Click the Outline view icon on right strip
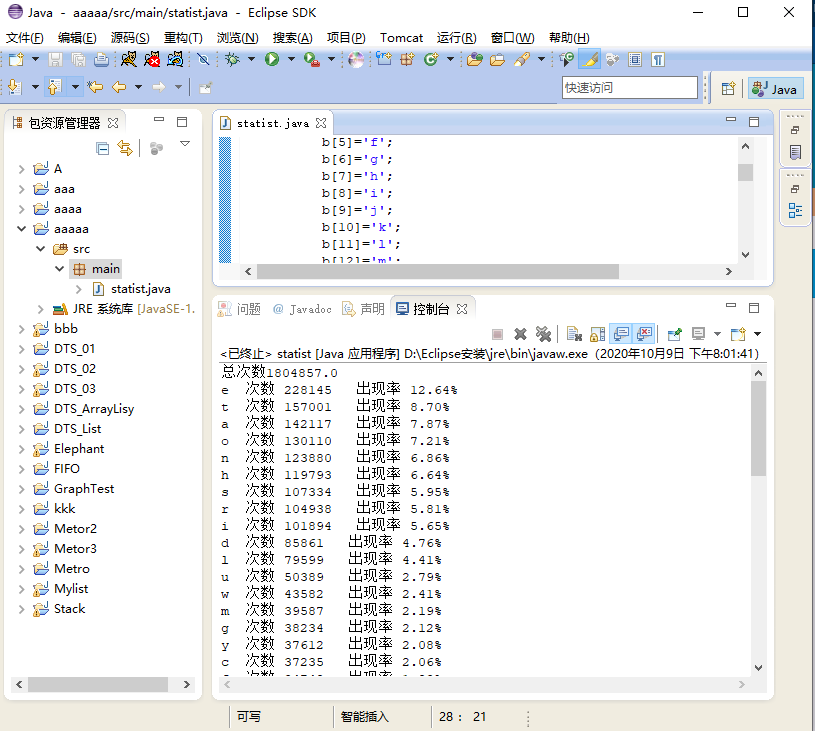Viewport: 815px width, 731px height. 795,211
